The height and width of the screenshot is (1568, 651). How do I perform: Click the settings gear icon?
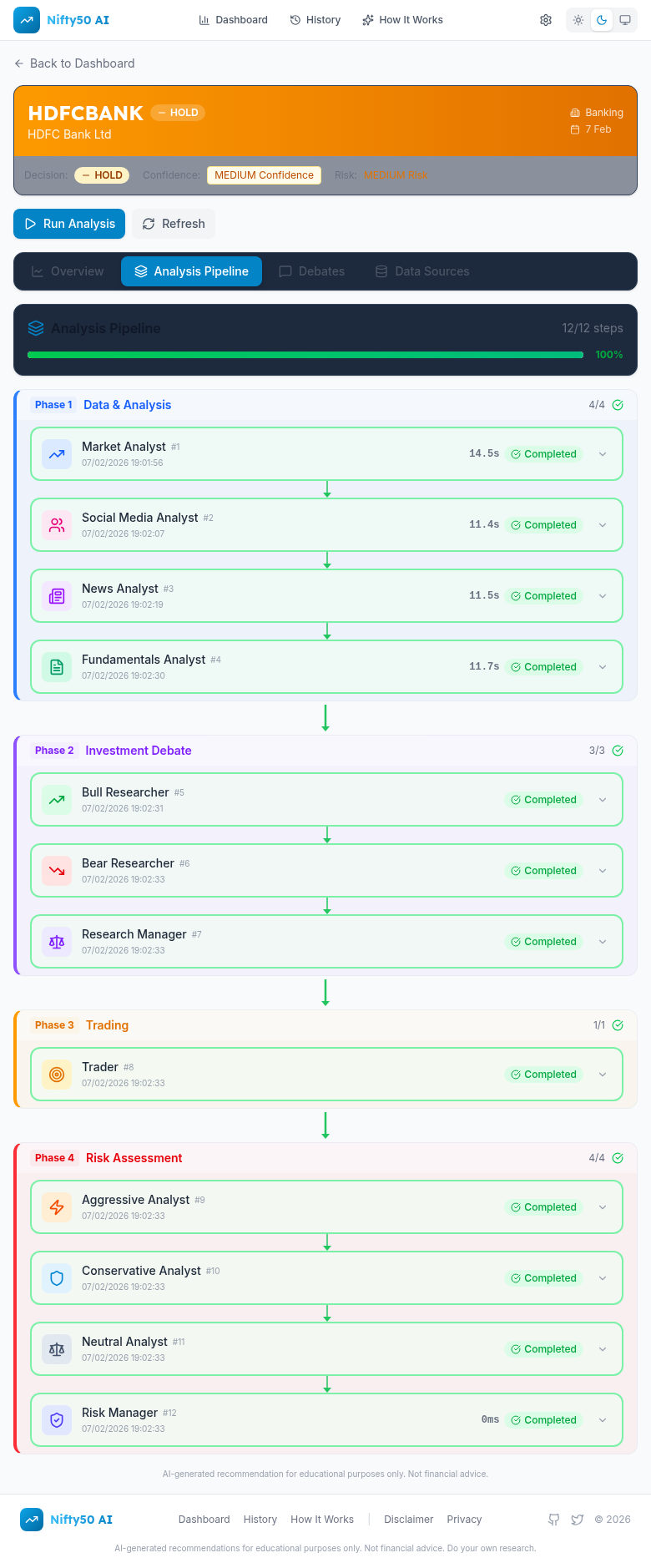tap(546, 20)
